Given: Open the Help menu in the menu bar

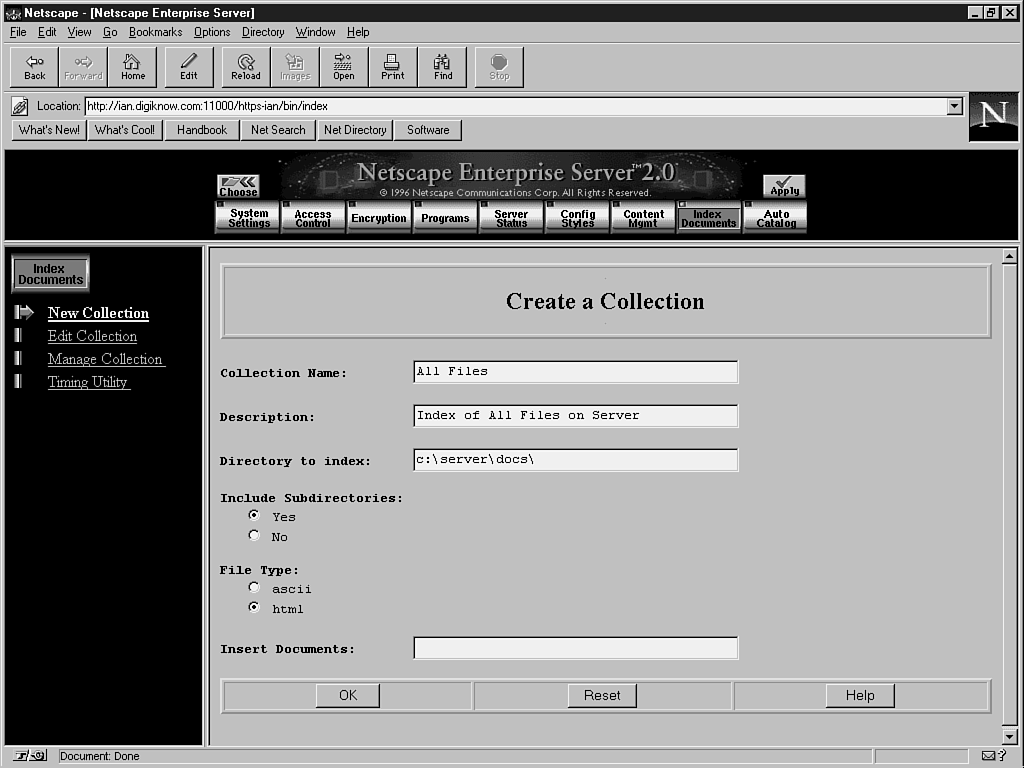Looking at the screenshot, I should [x=358, y=32].
